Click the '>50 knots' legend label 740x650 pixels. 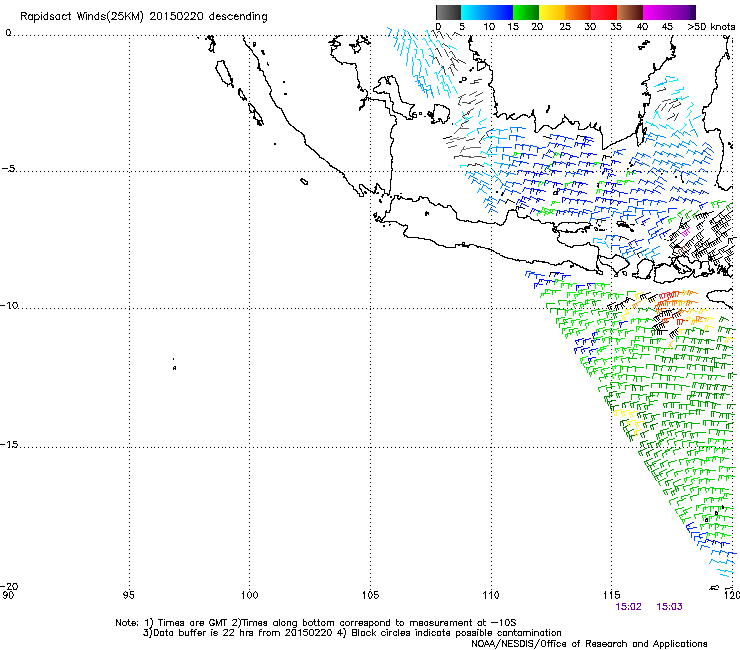[711, 27]
